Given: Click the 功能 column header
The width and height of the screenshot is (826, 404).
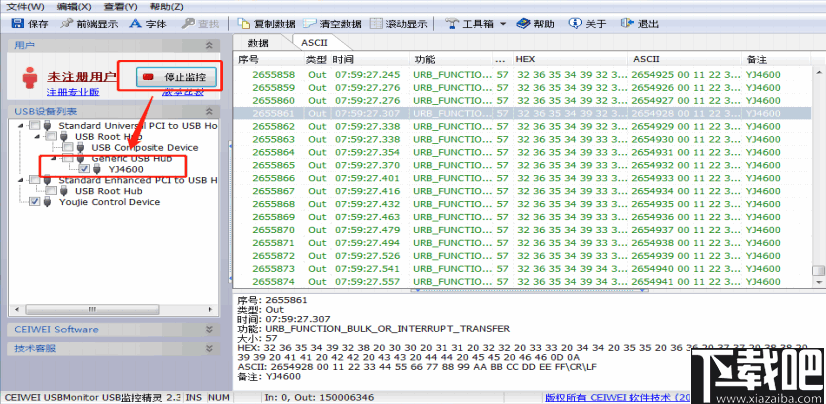Looking at the screenshot, I should click(x=450, y=59).
